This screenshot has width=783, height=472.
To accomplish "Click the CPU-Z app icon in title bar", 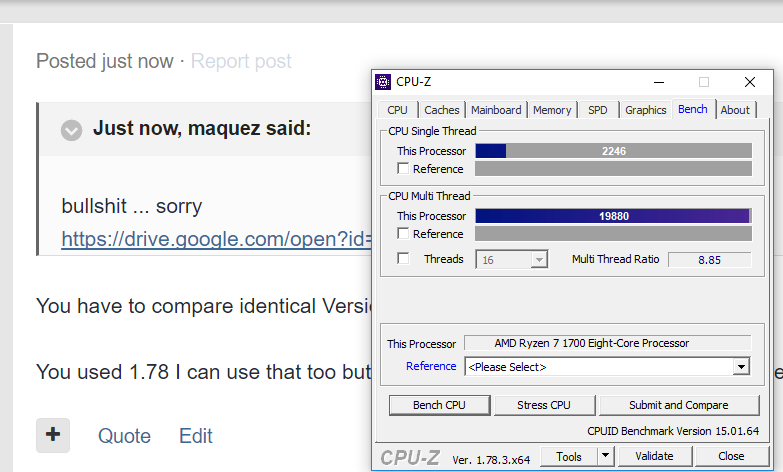I will 383,82.
